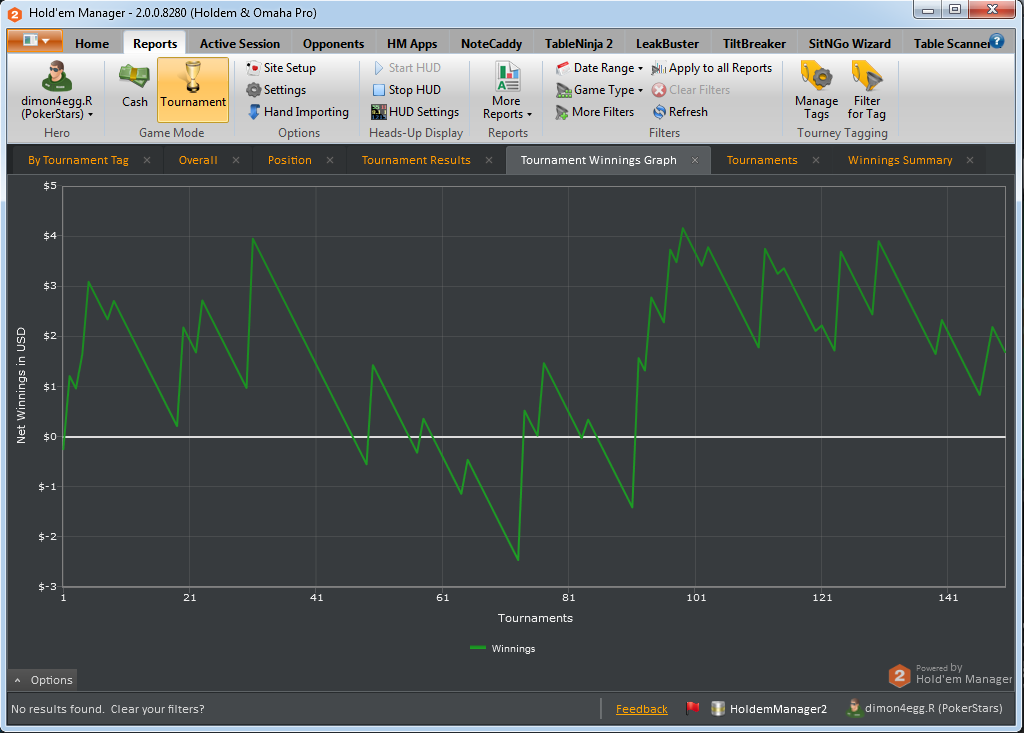
Task: Close the Tournament Results tab
Action: tap(488, 160)
